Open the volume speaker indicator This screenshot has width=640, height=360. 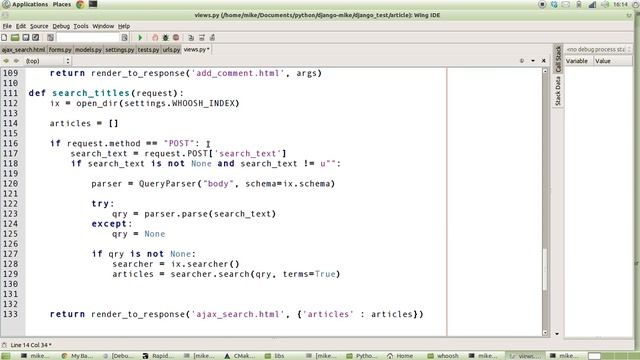[605, 4]
